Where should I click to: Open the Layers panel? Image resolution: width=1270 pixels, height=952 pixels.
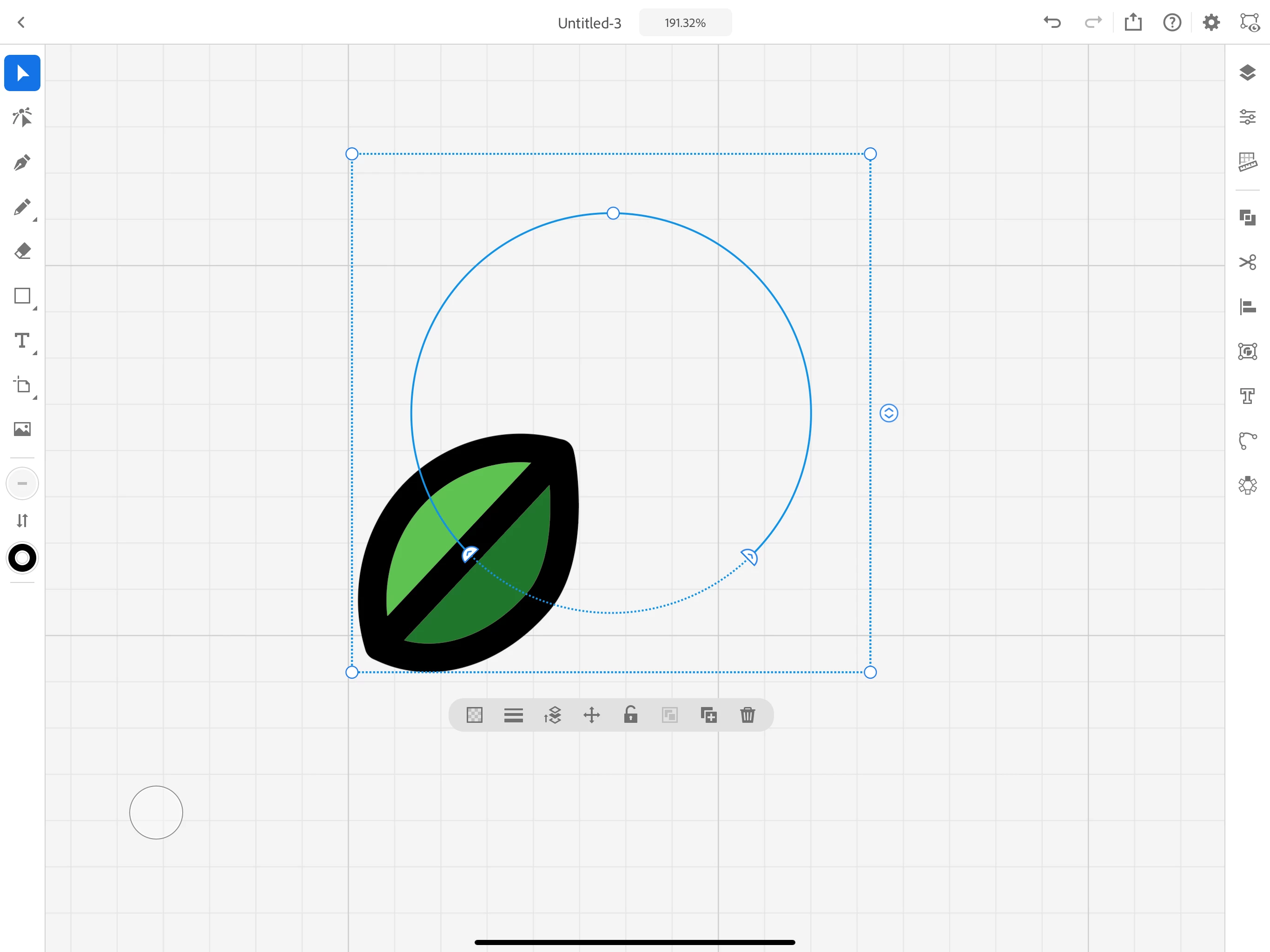pyautogui.click(x=1247, y=73)
